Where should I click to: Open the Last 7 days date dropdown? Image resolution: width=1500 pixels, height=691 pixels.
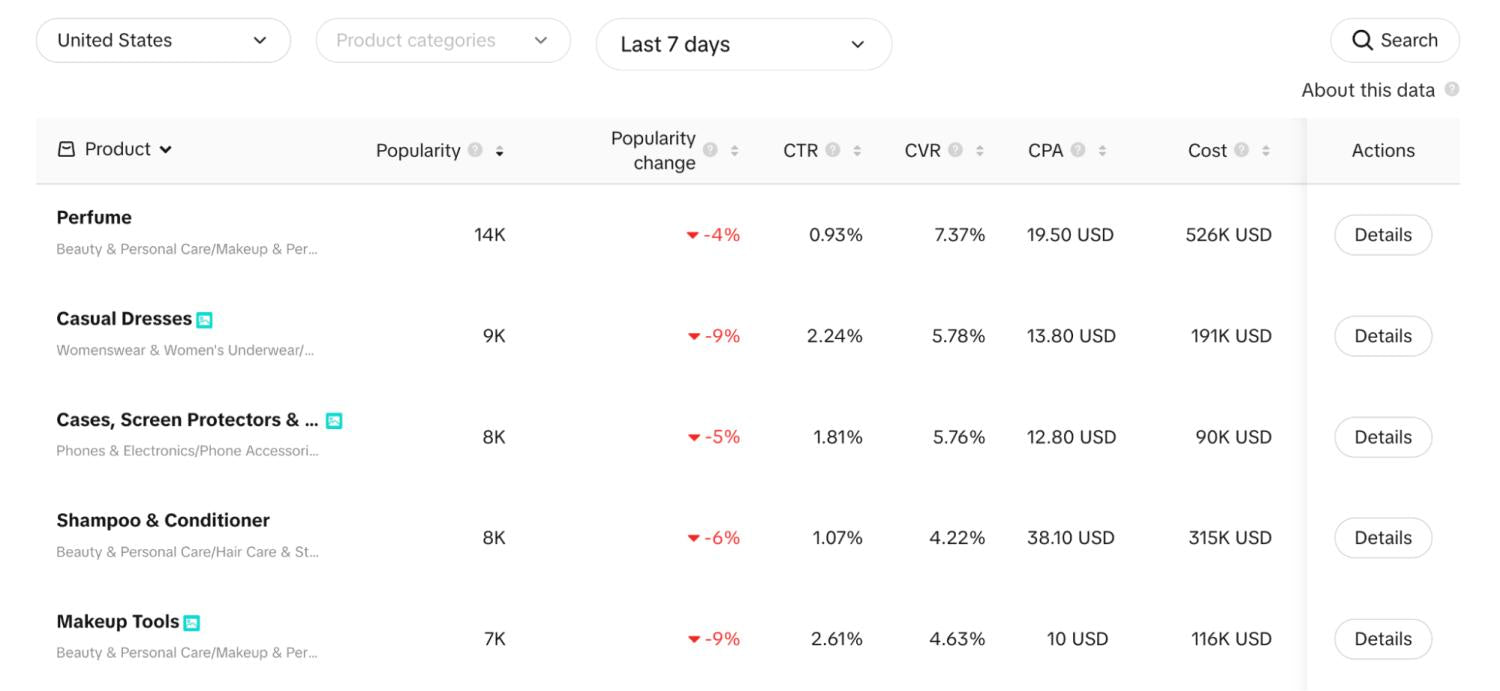(743, 45)
